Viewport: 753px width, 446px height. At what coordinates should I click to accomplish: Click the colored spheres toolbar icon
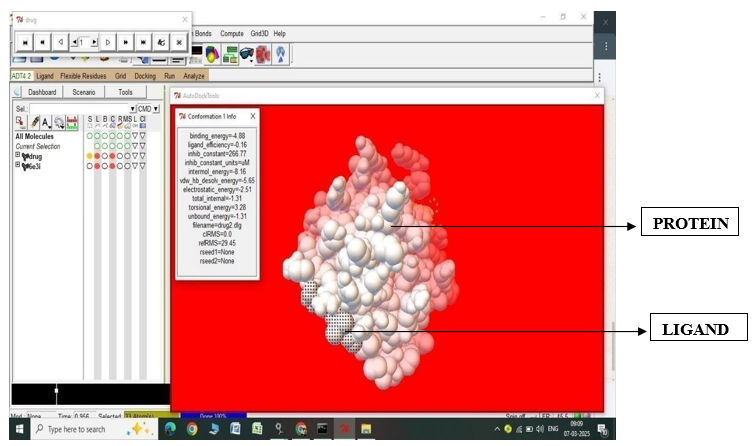(211, 53)
